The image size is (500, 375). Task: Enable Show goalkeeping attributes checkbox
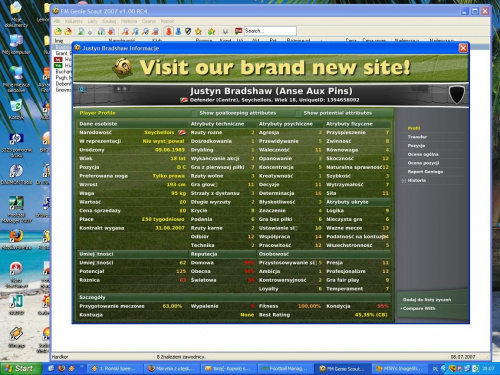pos(194,113)
